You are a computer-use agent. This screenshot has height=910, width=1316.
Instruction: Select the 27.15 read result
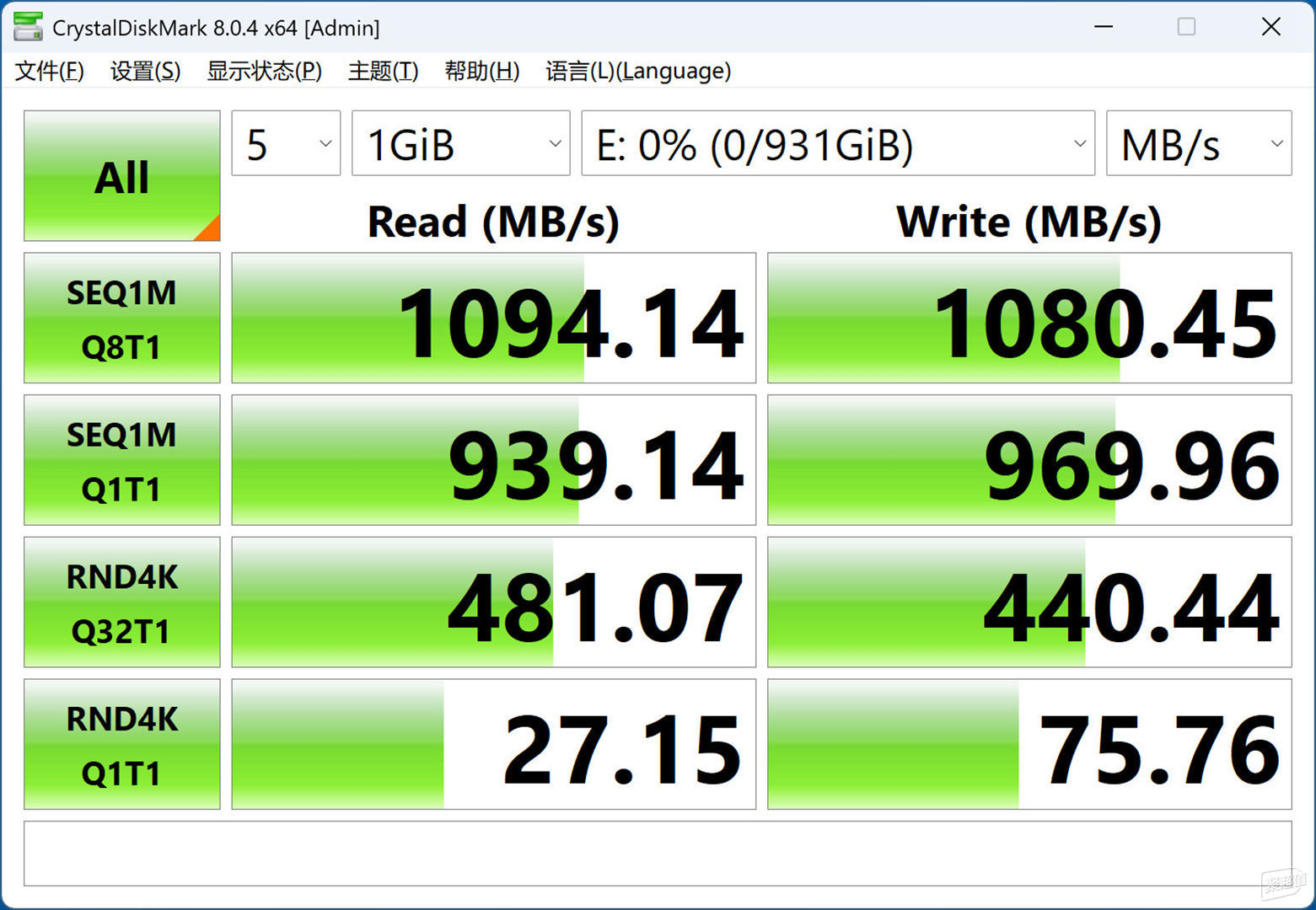pyautogui.click(x=494, y=744)
